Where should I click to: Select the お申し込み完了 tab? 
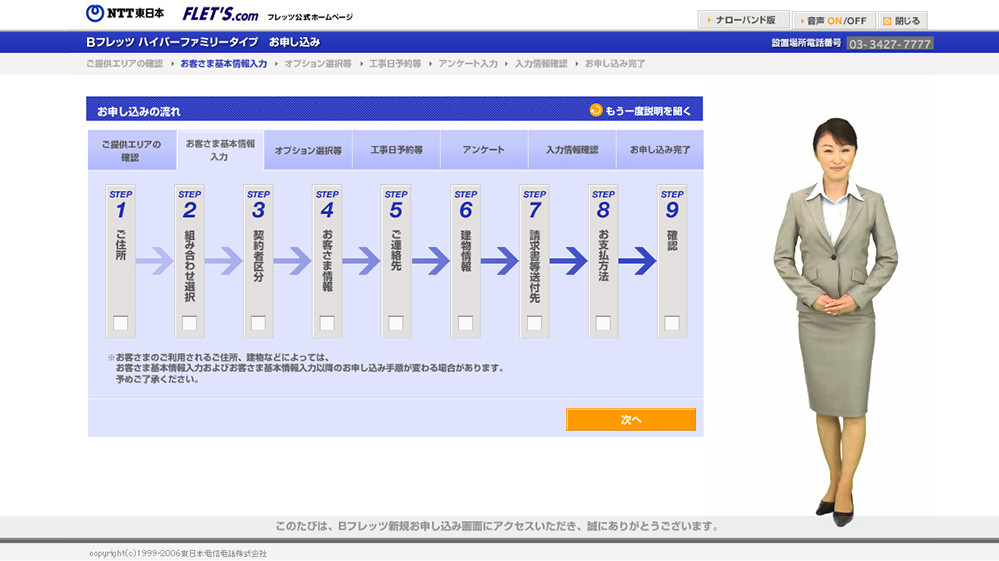[660, 150]
